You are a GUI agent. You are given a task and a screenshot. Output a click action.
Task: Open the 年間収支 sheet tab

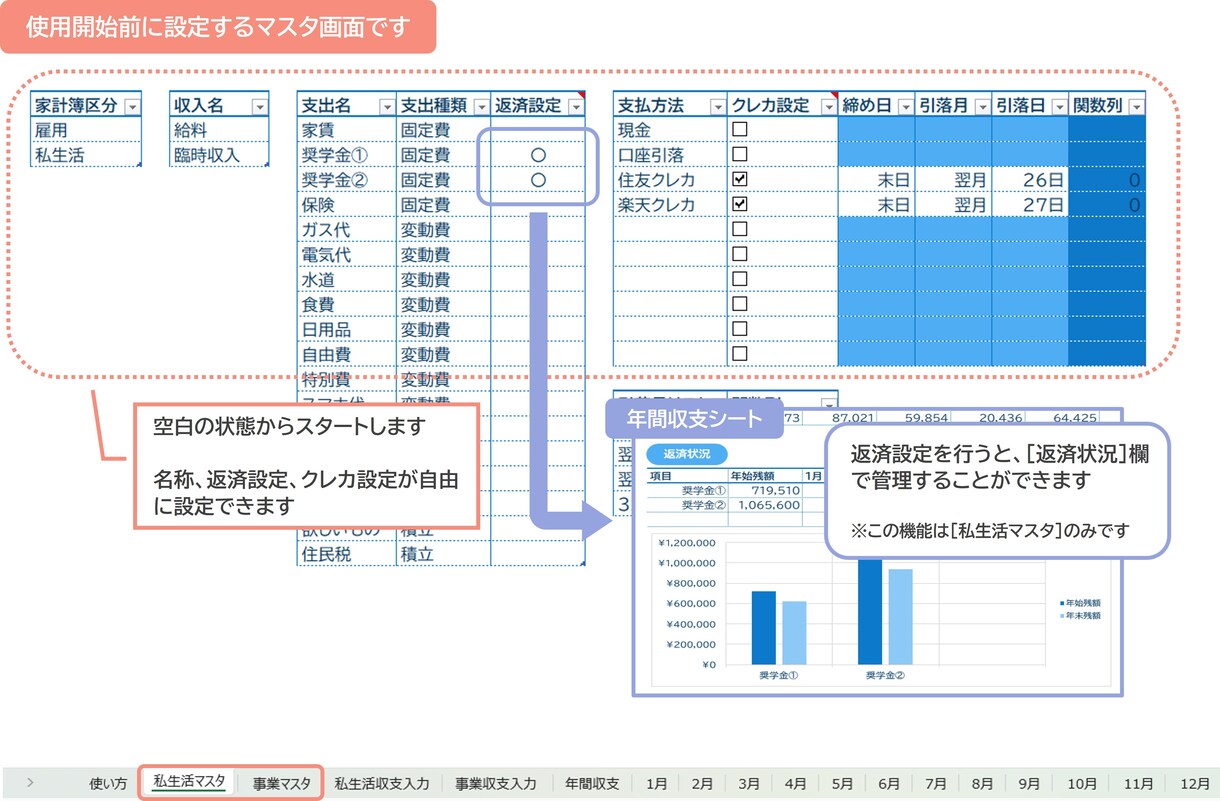(592, 784)
